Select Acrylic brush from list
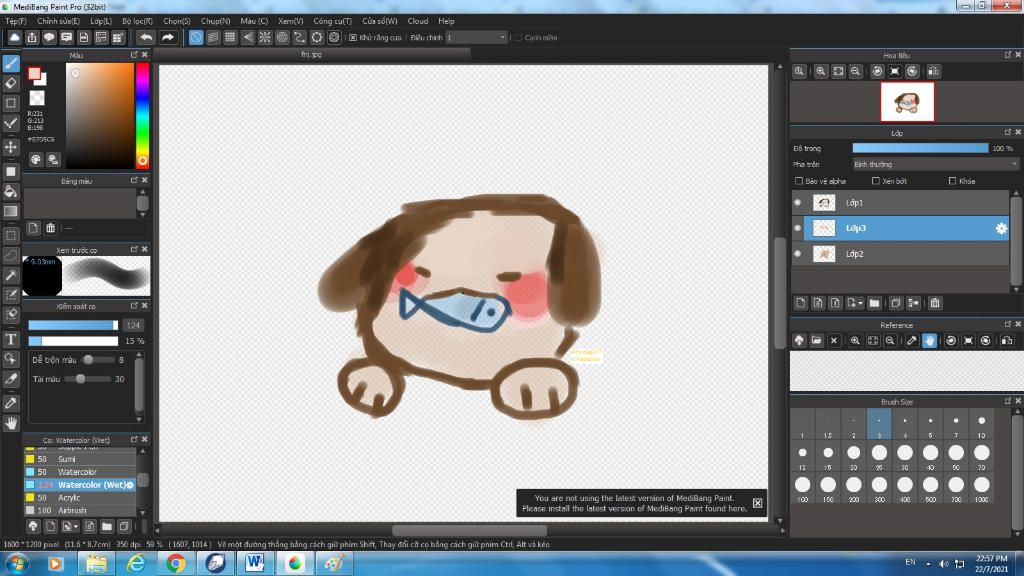The height and width of the screenshot is (576, 1024). tap(80, 498)
